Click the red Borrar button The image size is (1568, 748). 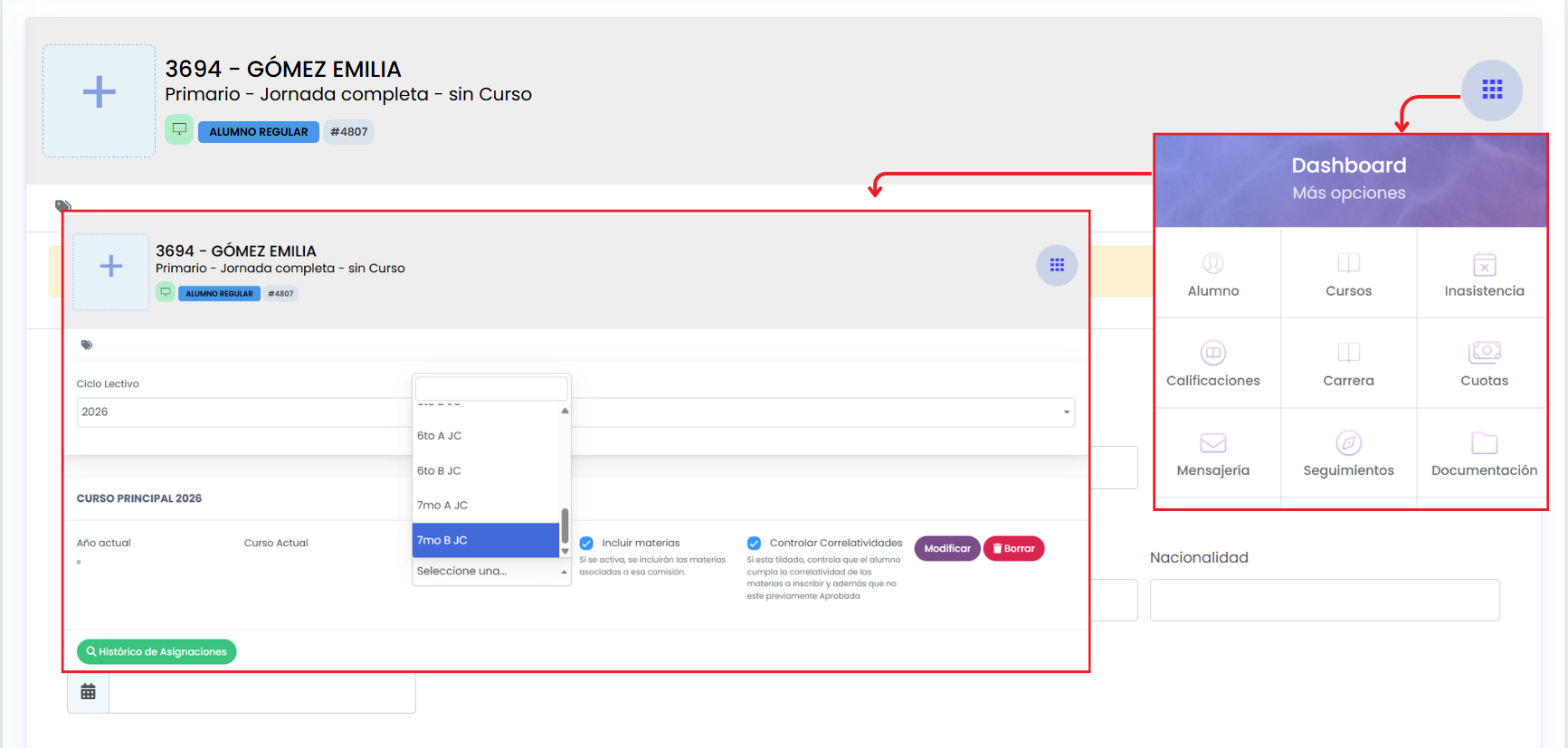tap(1013, 549)
